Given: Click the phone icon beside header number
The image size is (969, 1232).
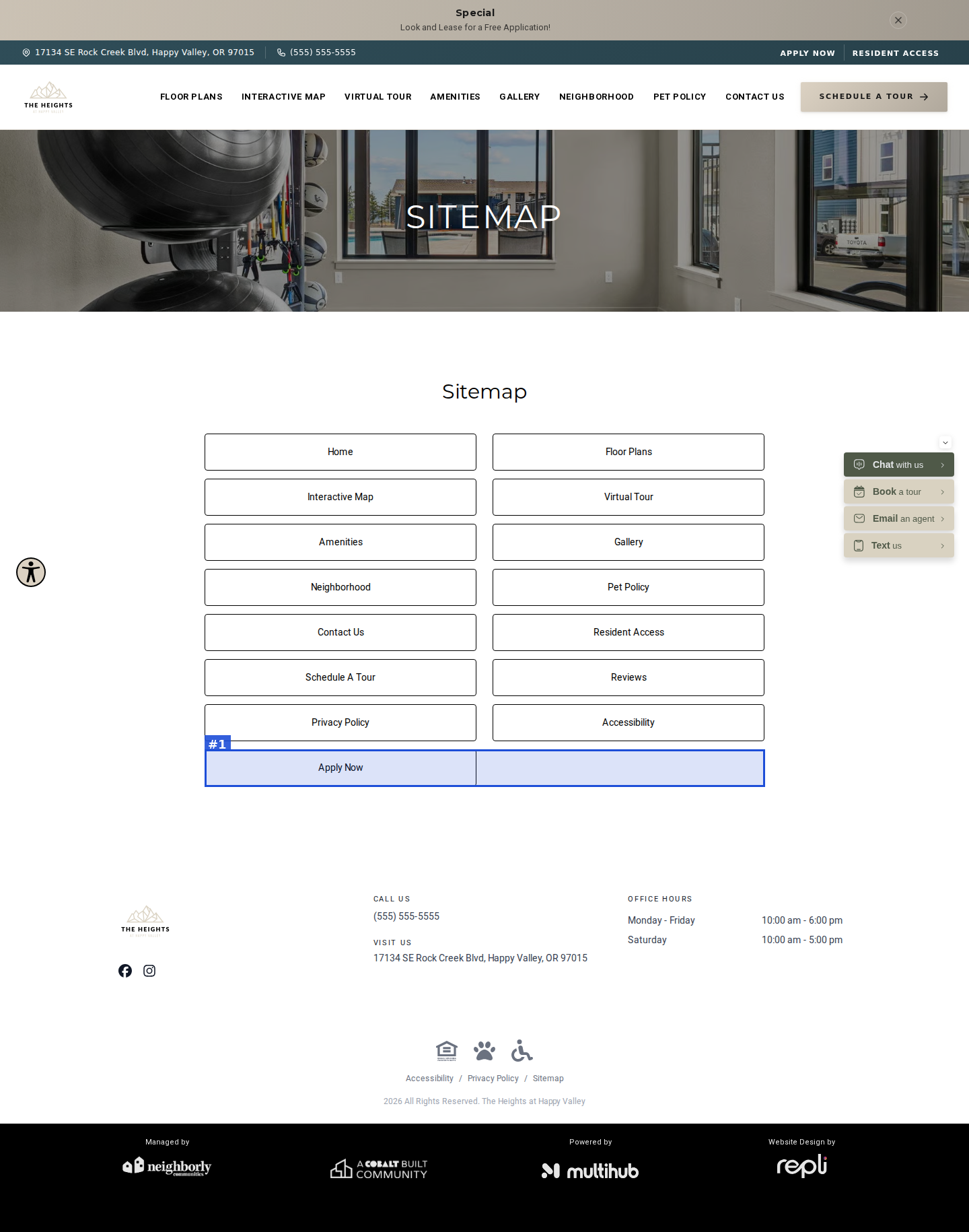Looking at the screenshot, I should tap(281, 53).
